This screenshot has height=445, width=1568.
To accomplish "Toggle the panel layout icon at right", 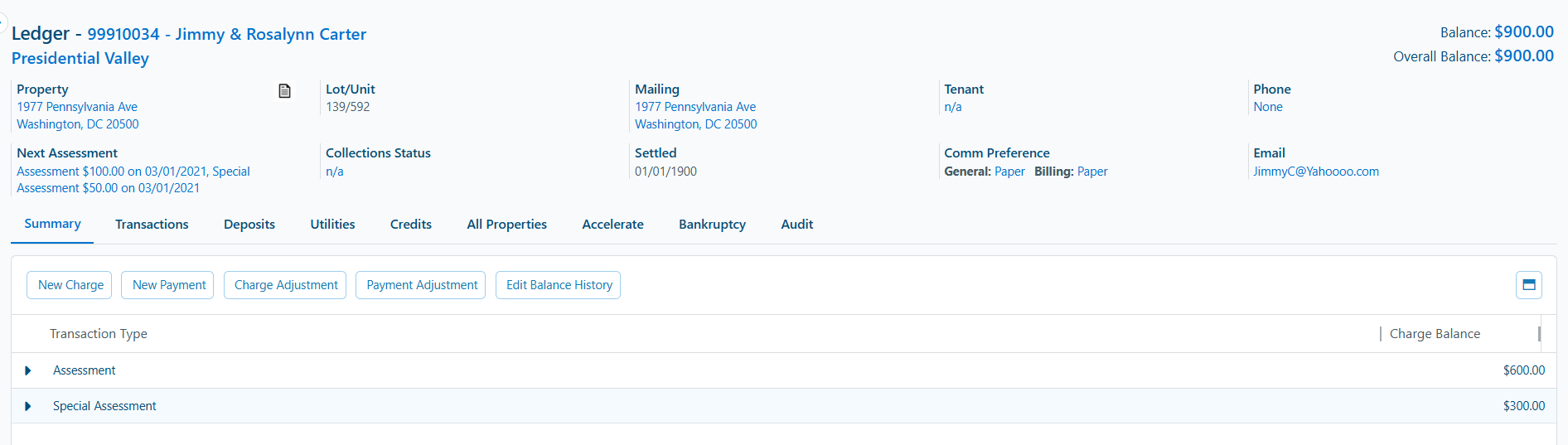I will [x=1528, y=285].
